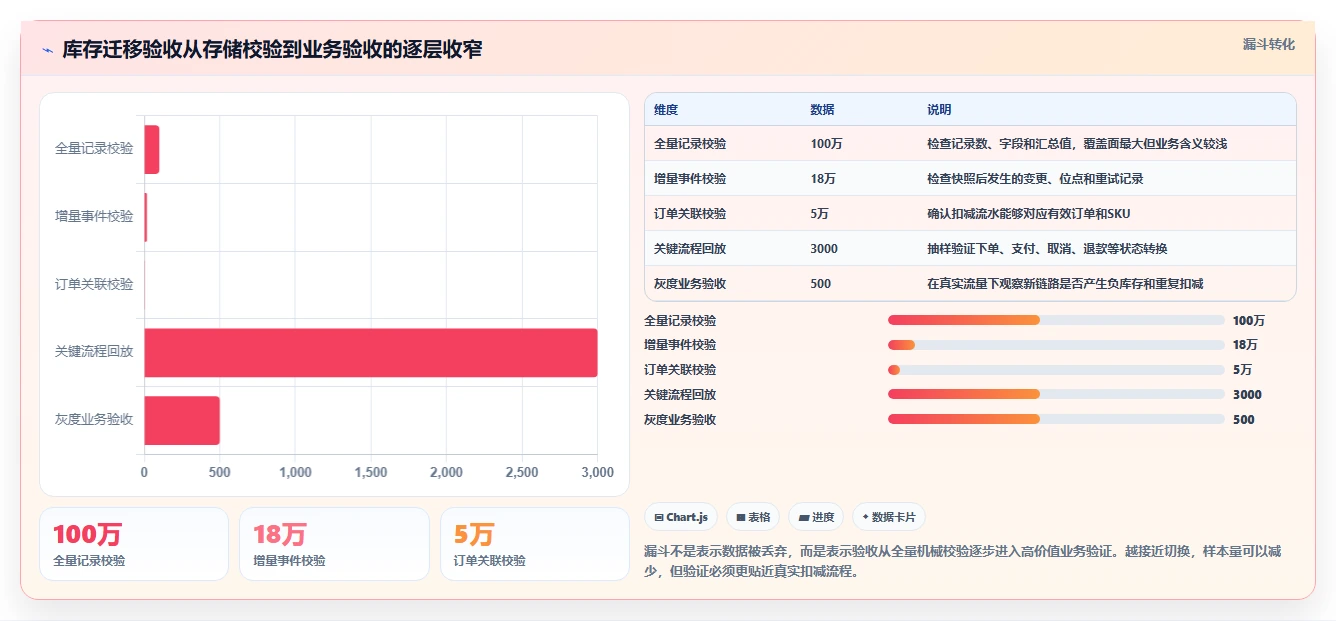
Task: Click the 关键流程回放 bar in the chart
Action: click(x=371, y=353)
